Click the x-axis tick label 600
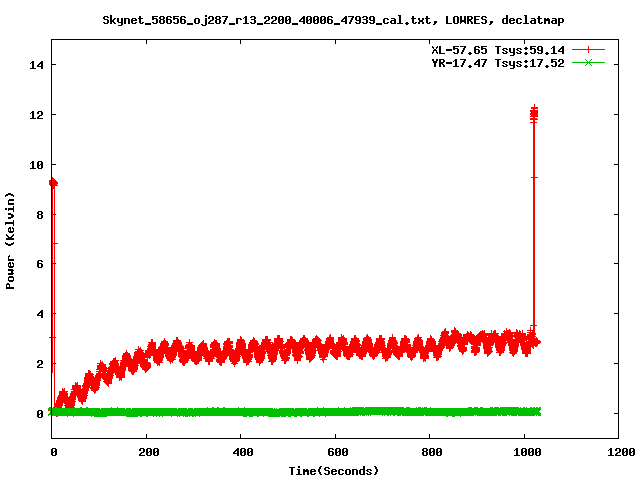 click(338, 452)
